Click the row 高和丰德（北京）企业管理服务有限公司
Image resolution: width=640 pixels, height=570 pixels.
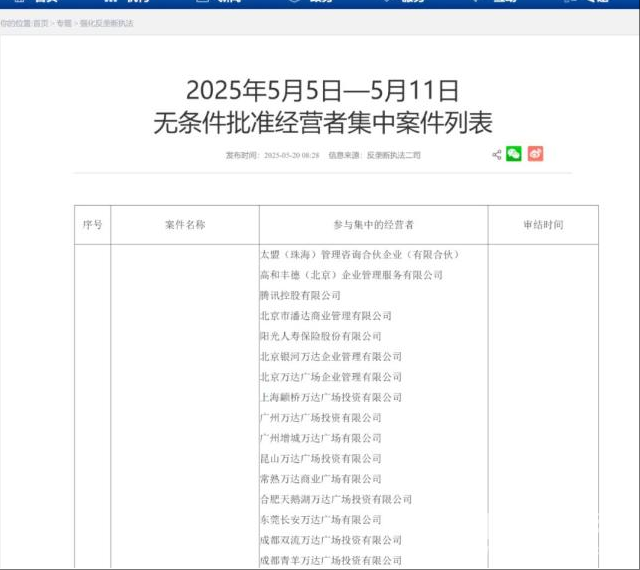(351, 275)
